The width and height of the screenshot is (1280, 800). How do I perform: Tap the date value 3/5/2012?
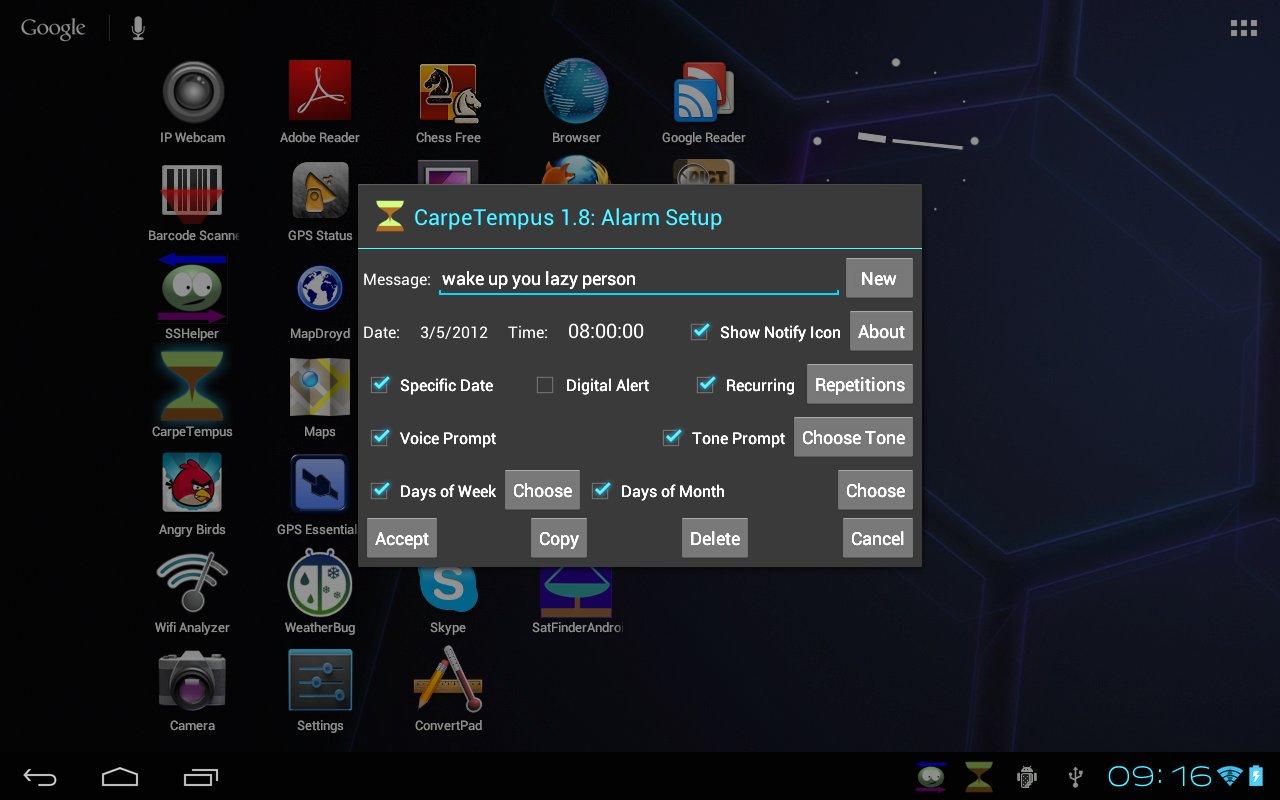pyautogui.click(x=454, y=332)
